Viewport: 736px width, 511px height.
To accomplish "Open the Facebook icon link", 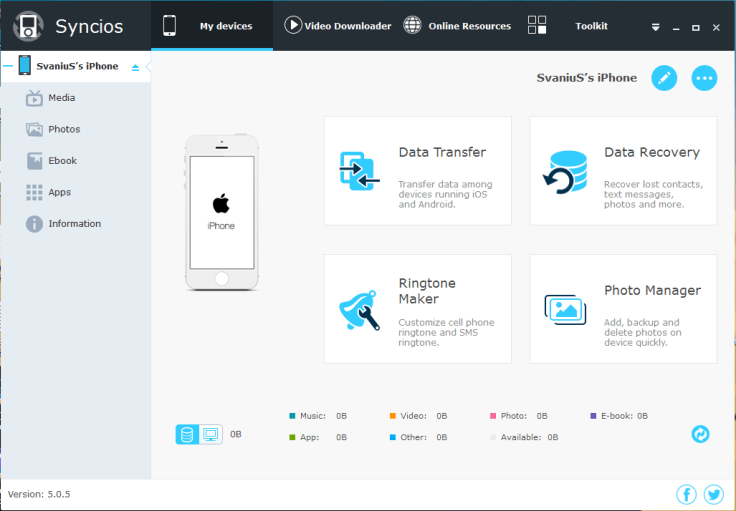I will pos(686,494).
